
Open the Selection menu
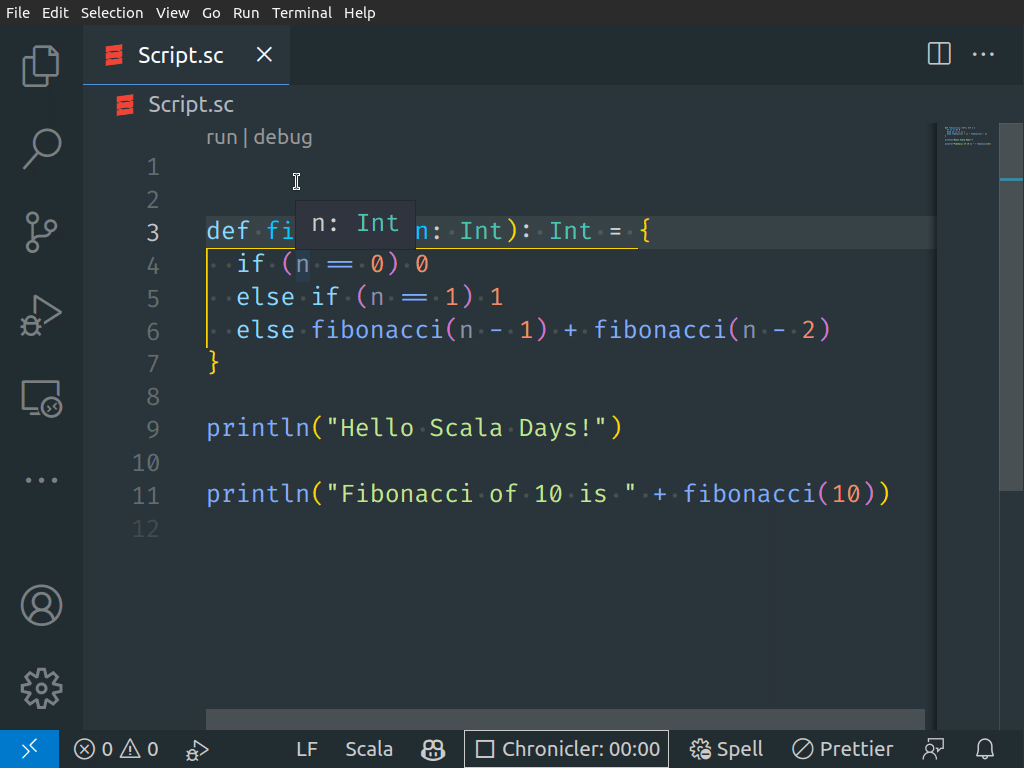[x=112, y=12]
